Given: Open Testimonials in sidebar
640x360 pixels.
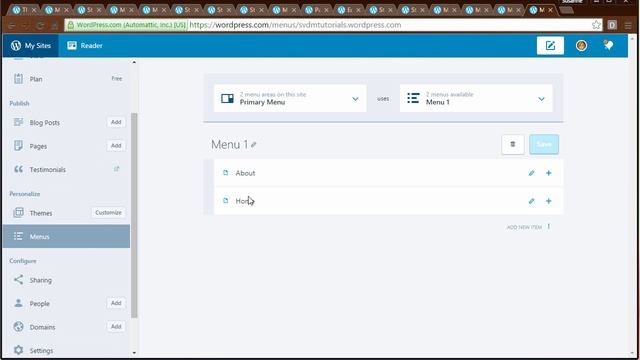Looking at the screenshot, I should click(x=47, y=169).
